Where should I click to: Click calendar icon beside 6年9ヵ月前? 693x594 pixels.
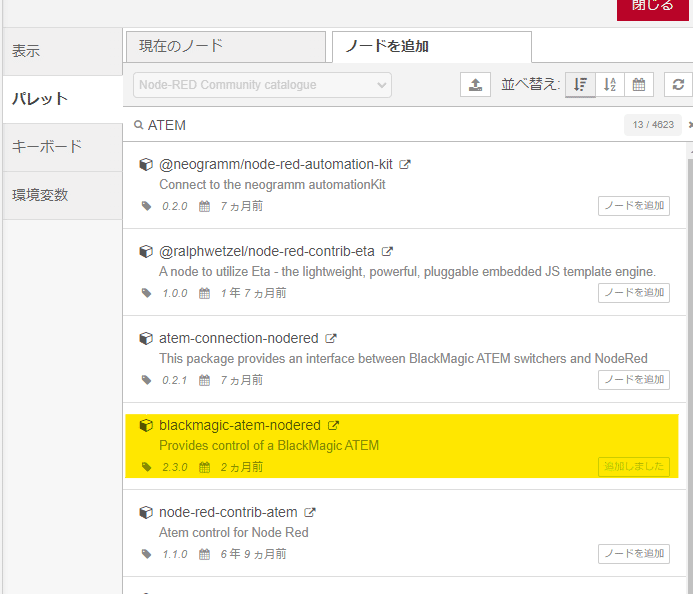204,554
